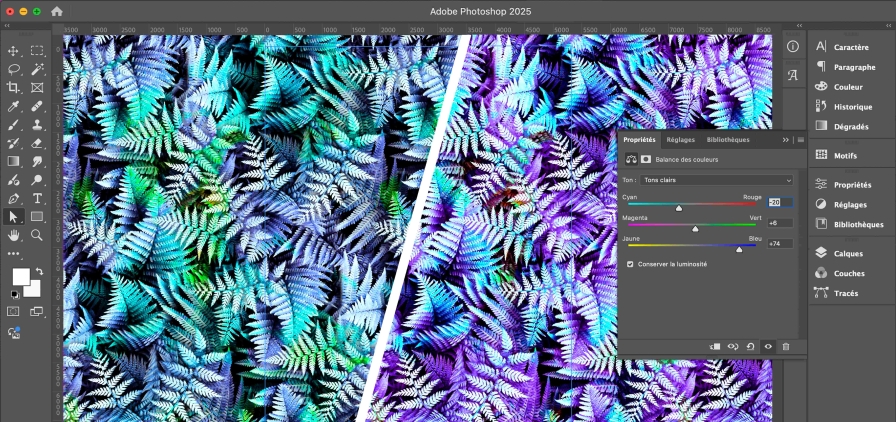The height and width of the screenshot is (422, 896).
Task: Select the Gradient tool
Action: coord(13,161)
